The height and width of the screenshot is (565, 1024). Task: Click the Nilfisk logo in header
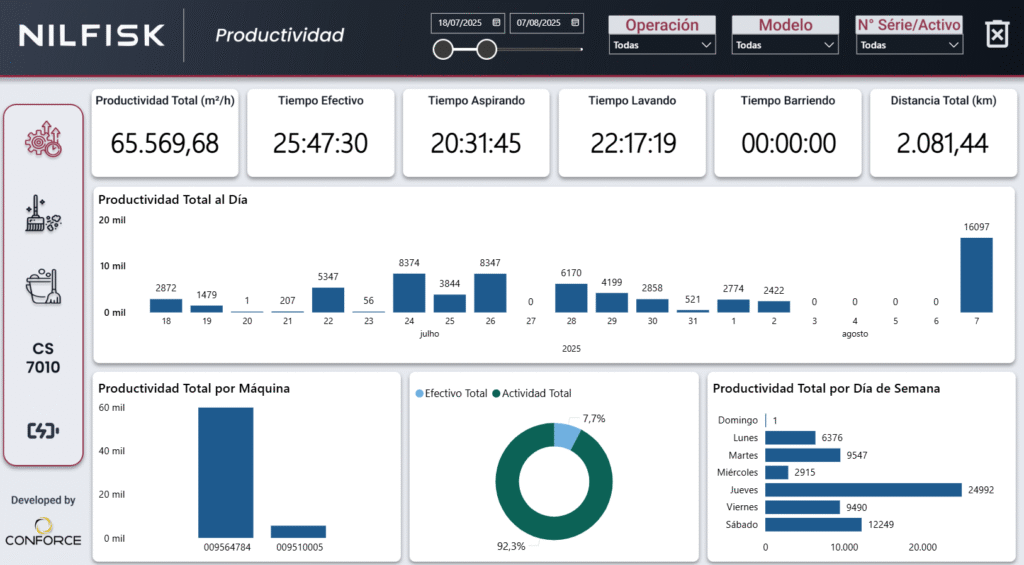[x=91, y=35]
